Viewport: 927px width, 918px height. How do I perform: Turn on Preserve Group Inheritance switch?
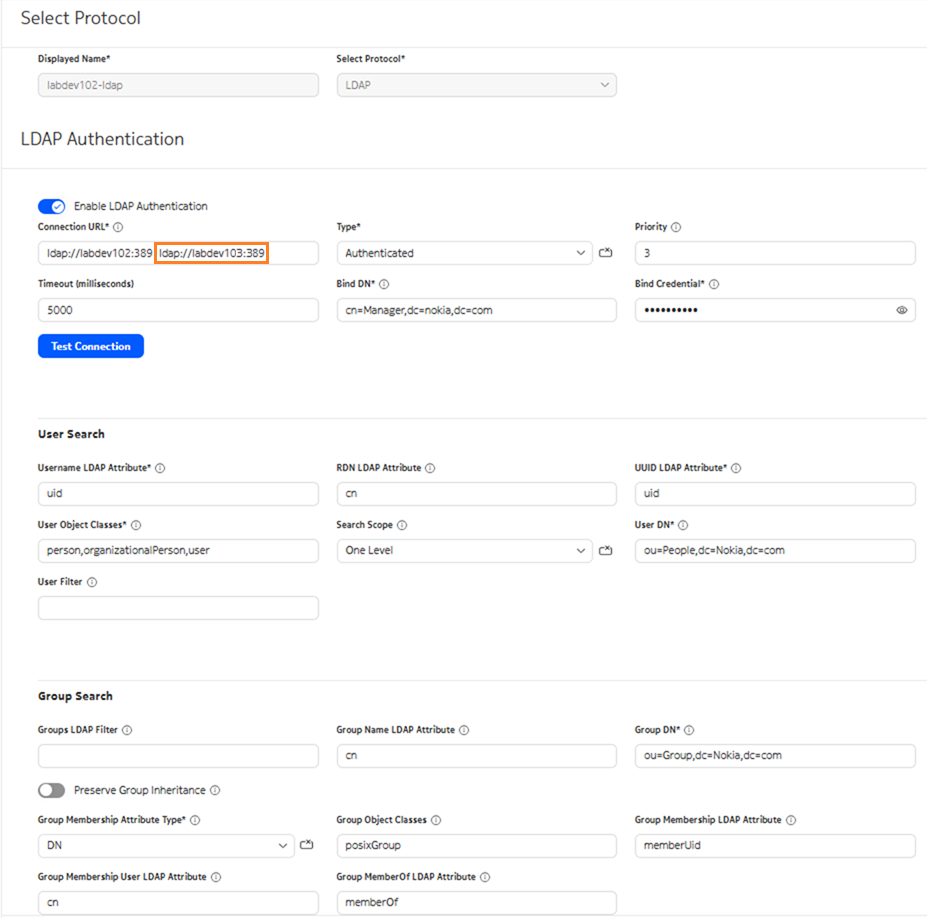point(51,790)
